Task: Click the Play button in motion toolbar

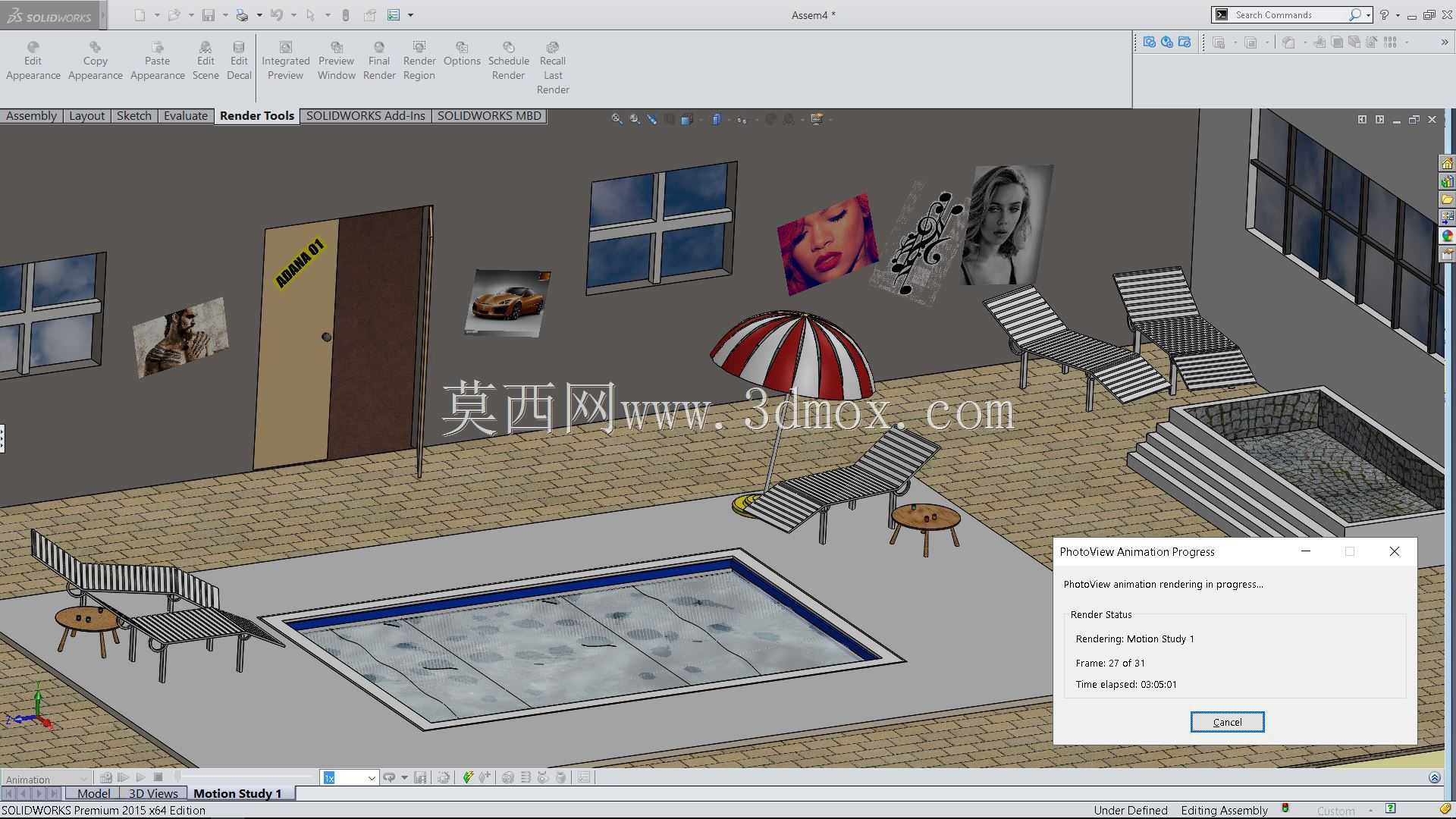Action: 140,777
